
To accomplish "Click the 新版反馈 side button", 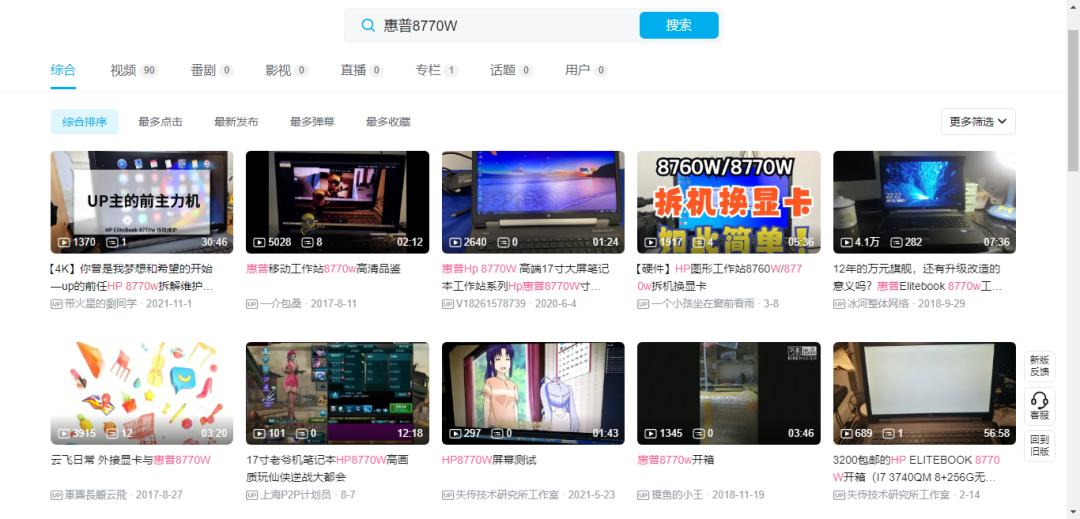I will (1039, 366).
